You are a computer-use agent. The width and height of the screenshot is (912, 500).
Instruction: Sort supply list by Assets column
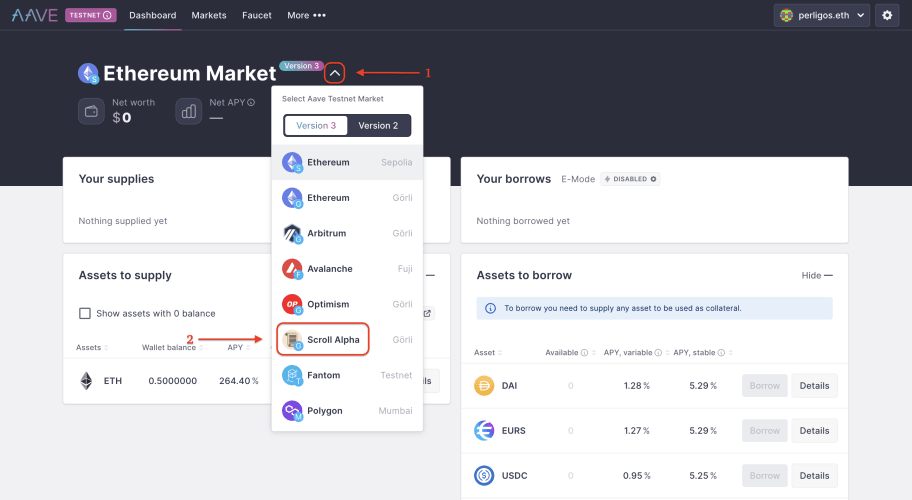pos(92,347)
